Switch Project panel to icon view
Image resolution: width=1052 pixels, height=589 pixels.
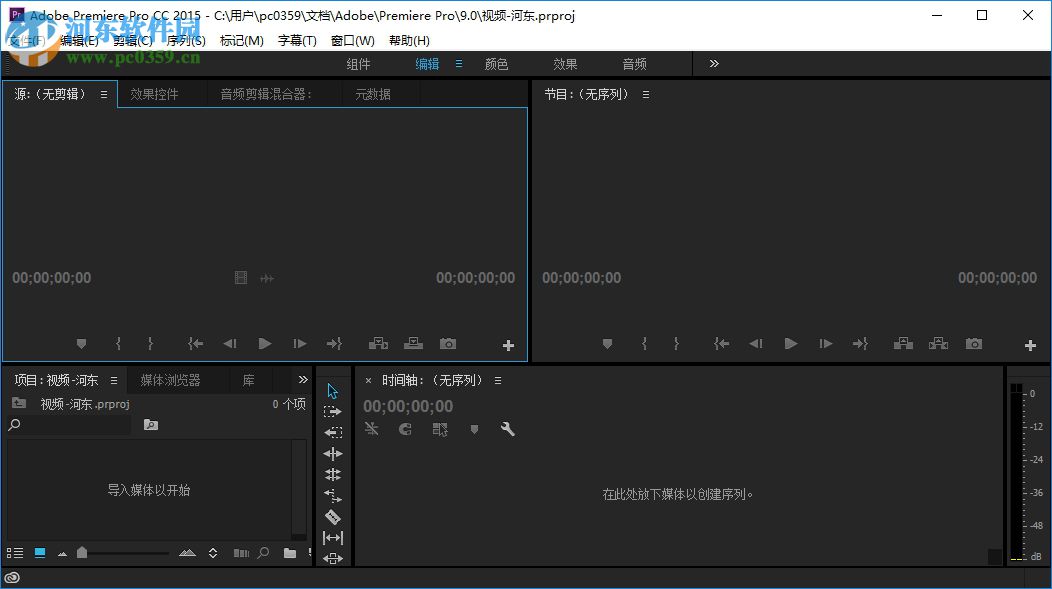(x=39, y=552)
